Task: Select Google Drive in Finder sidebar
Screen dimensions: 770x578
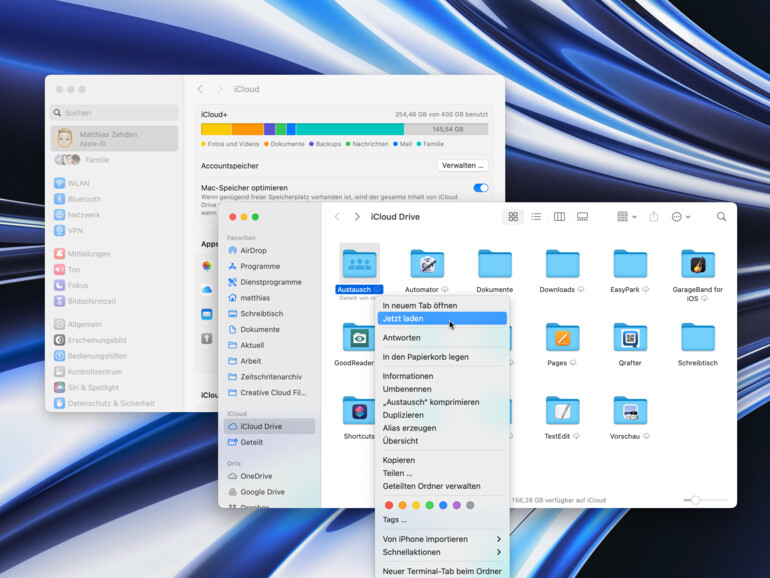Action: [269, 492]
